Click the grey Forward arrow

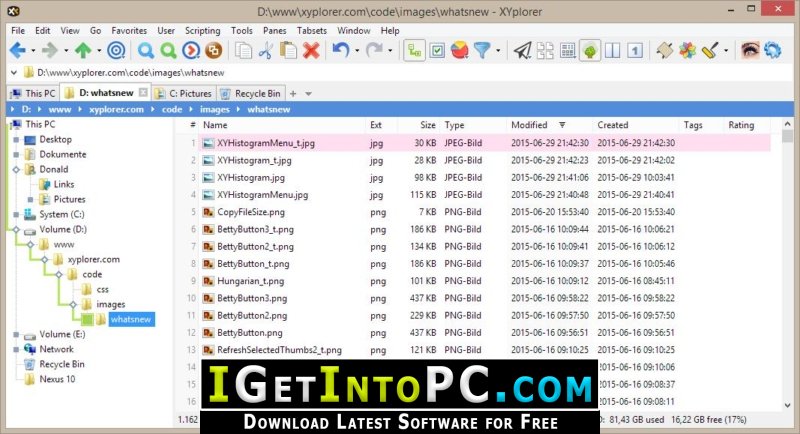[x=50, y=50]
